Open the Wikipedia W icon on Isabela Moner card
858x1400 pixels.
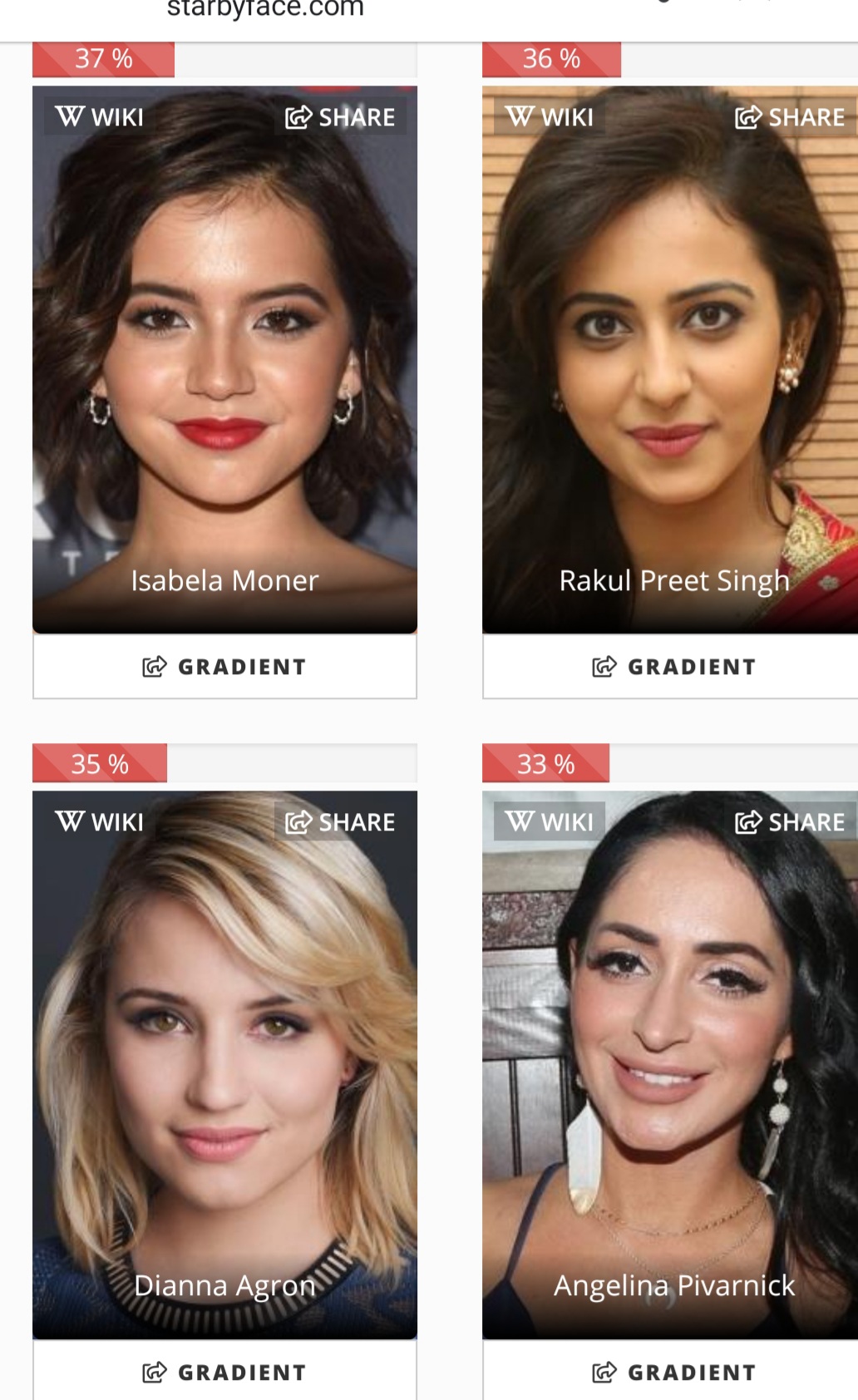click(69, 116)
